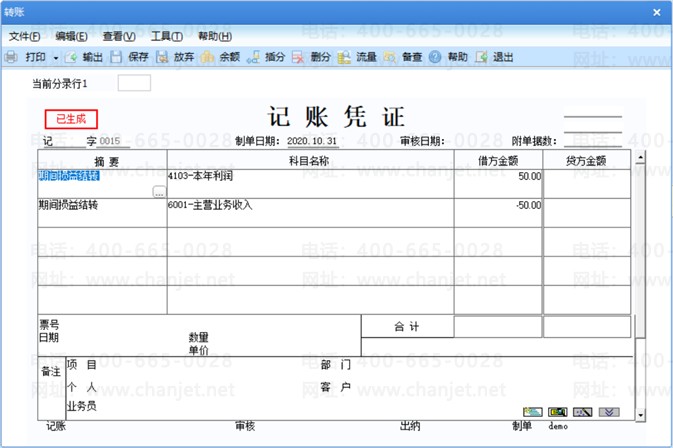Click the third dark icon at bottom right

[x=583, y=412]
